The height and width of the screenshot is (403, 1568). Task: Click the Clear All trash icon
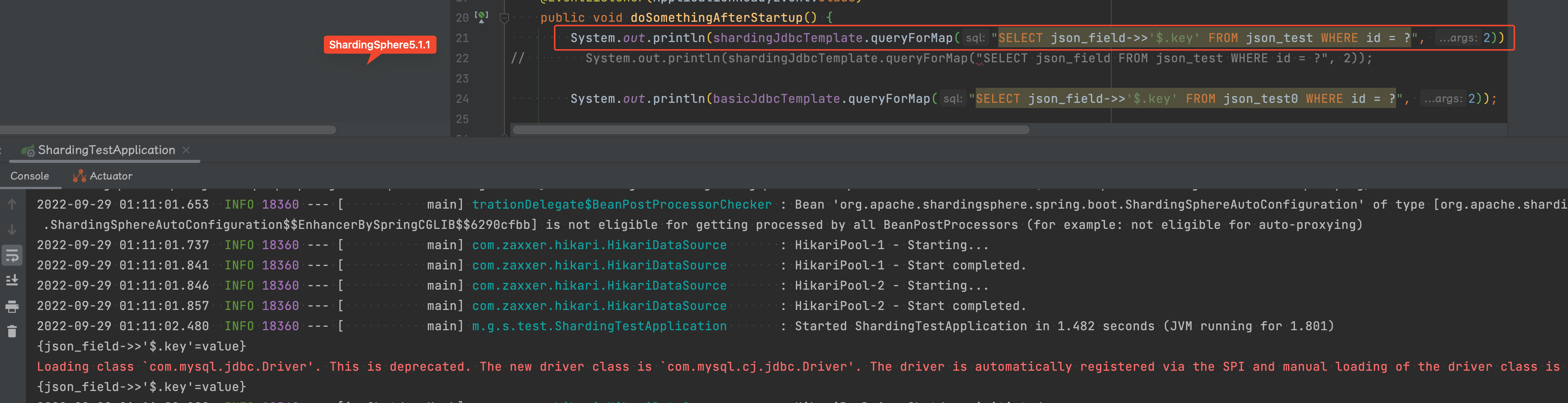[x=12, y=331]
